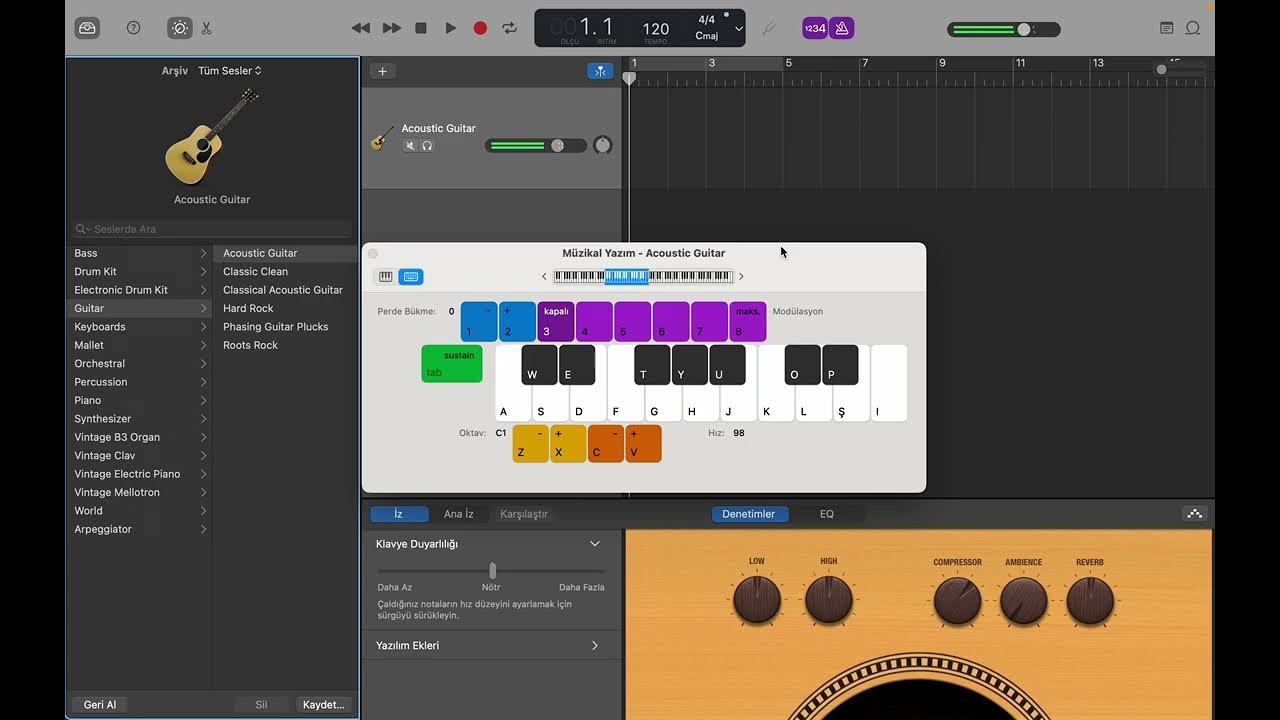This screenshot has width=1280, height=720.
Task: Click the Fast Forward button
Action: click(392, 28)
